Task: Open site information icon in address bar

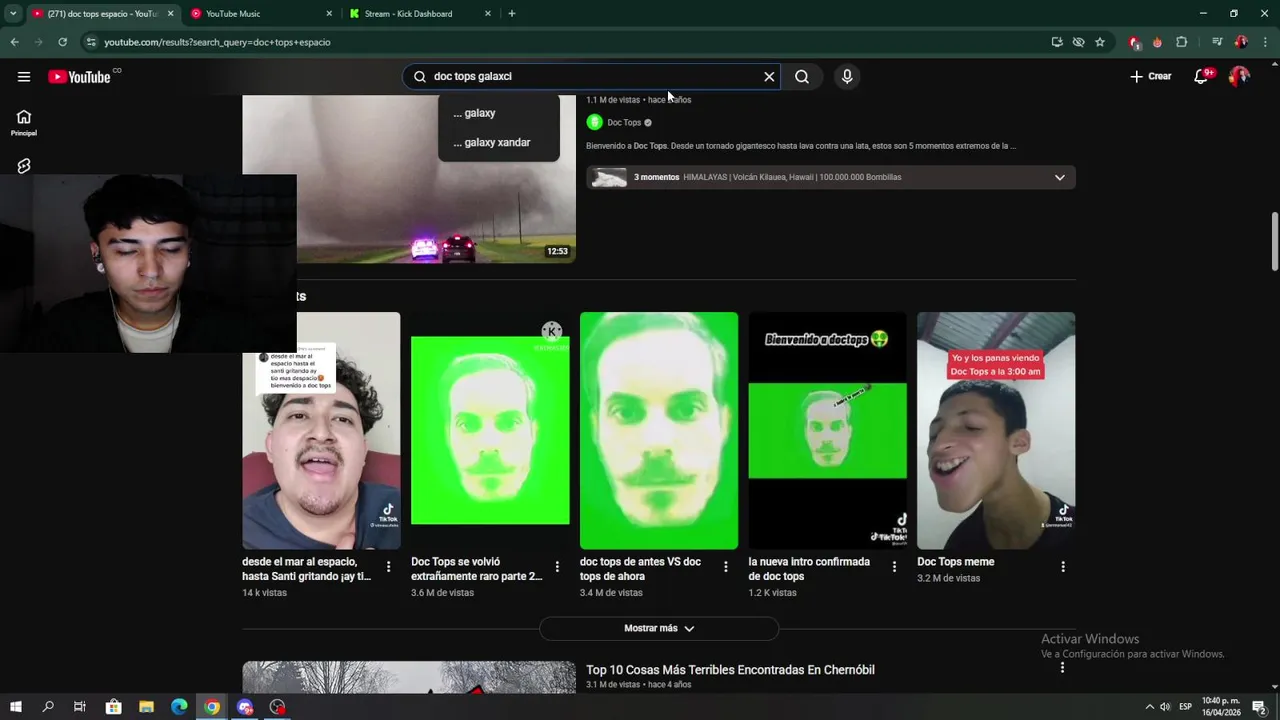Action: pyautogui.click(x=91, y=42)
